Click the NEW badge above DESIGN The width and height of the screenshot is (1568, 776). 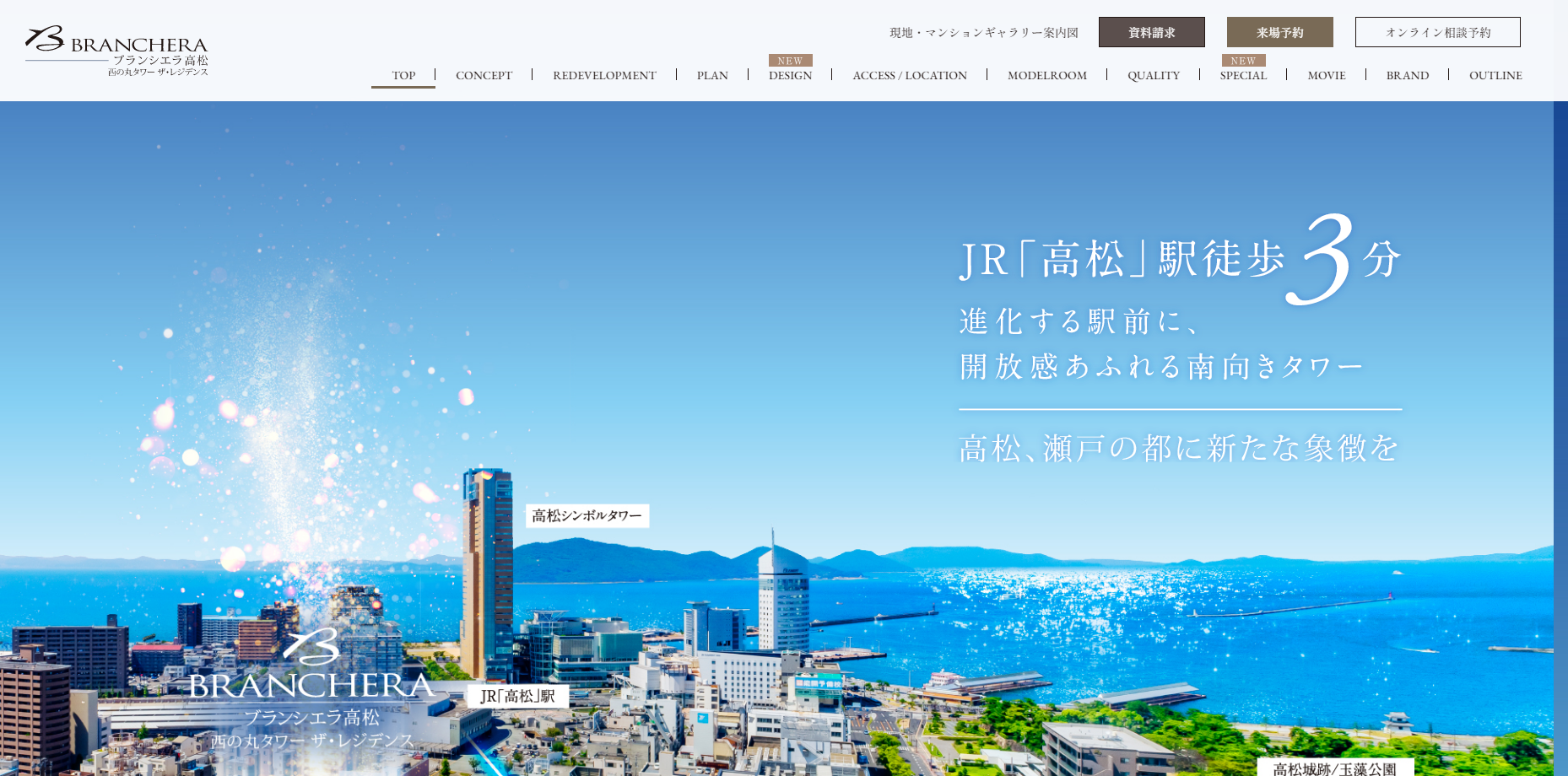tap(791, 61)
